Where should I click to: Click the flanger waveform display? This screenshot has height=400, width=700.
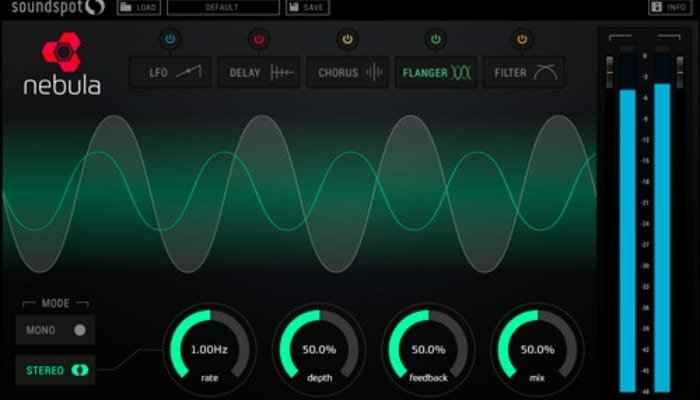[300, 194]
